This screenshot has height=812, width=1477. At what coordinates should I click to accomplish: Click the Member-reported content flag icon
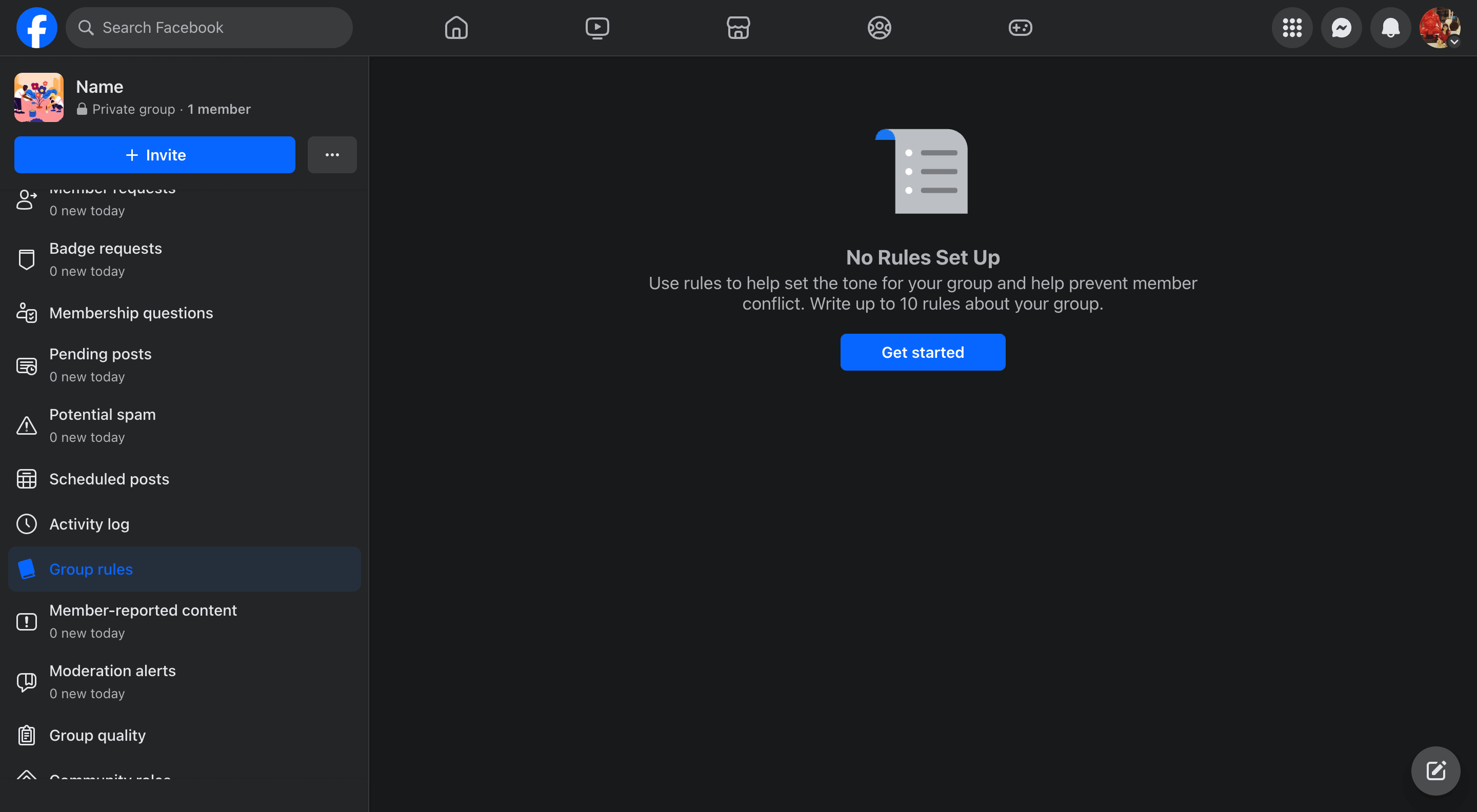(x=27, y=621)
